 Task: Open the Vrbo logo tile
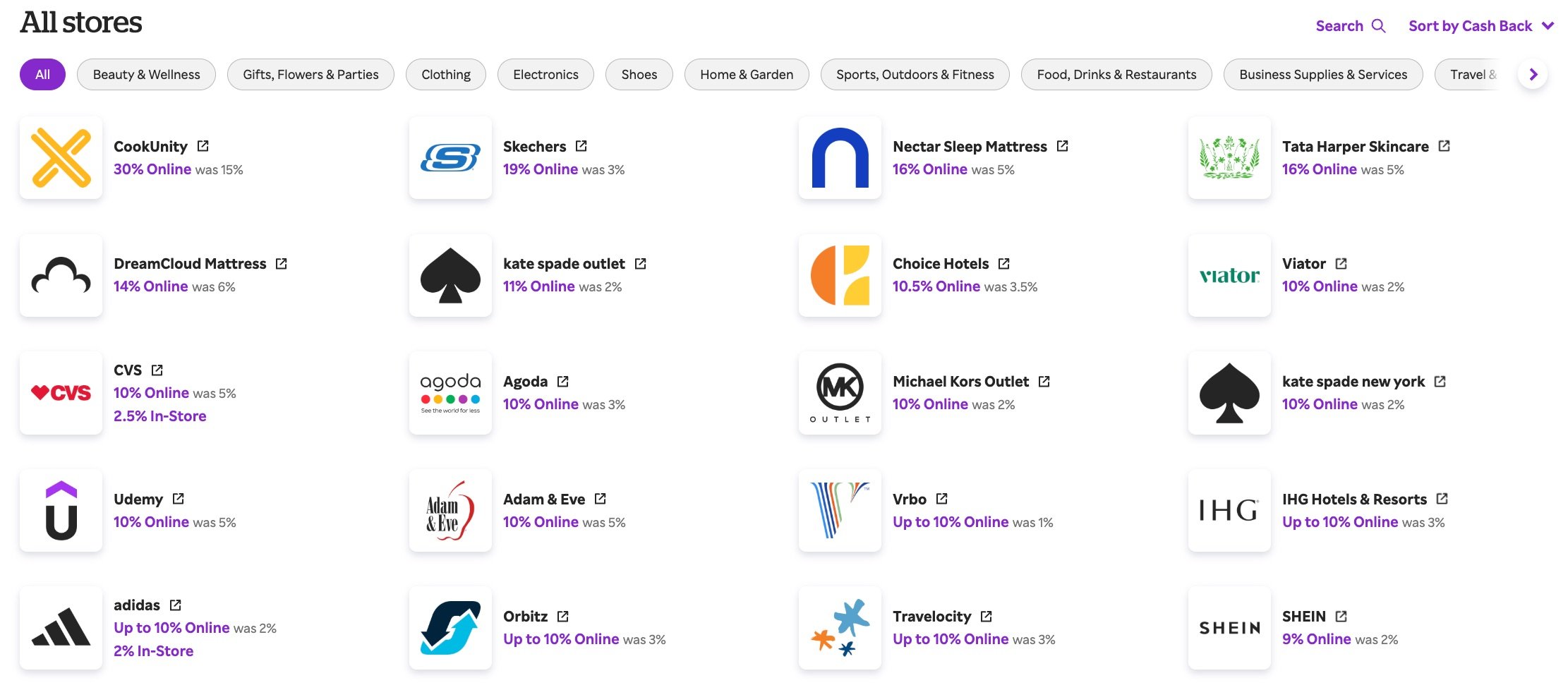point(840,510)
